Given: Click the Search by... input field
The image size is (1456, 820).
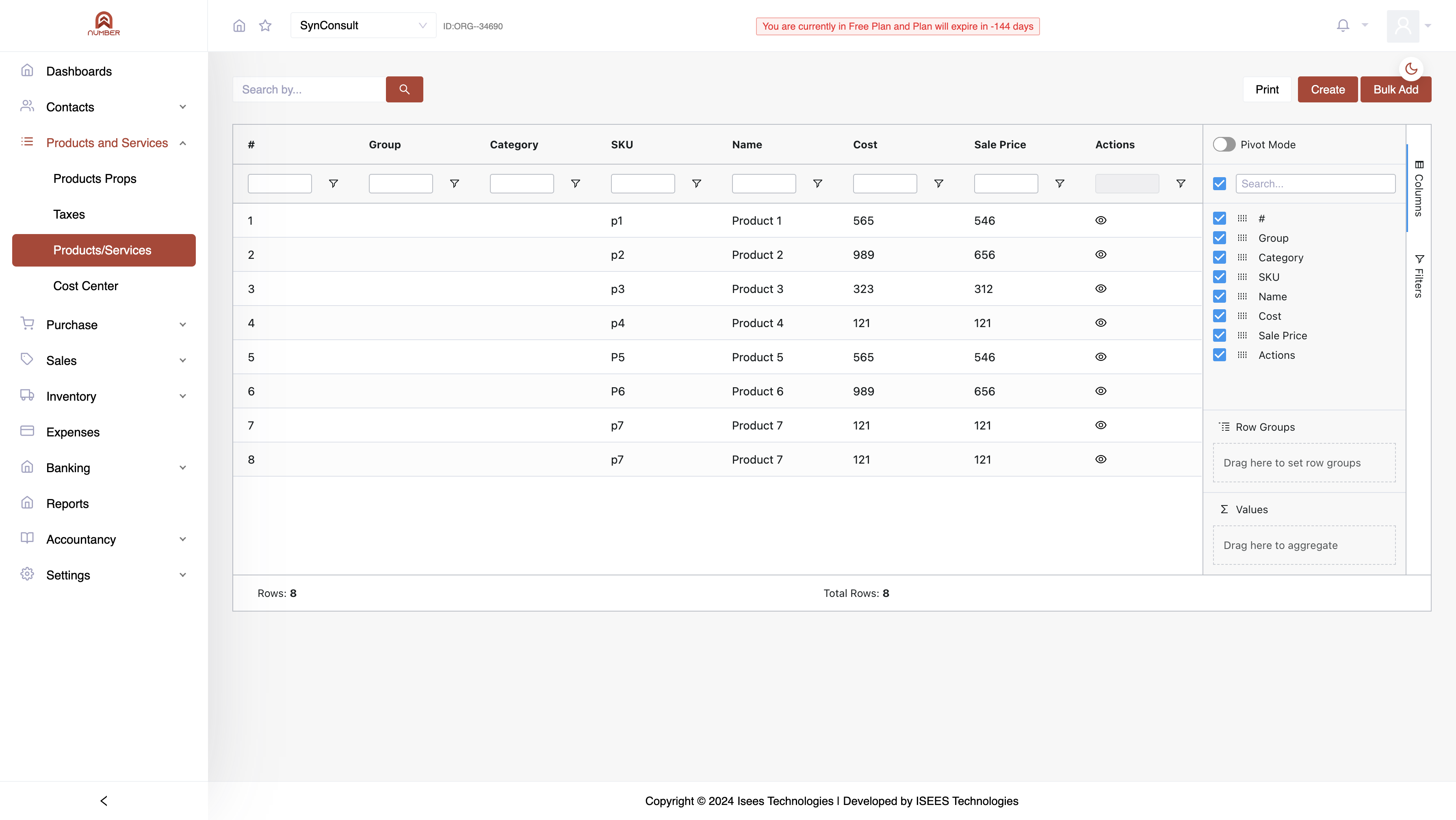Looking at the screenshot, I should (x=309, y=89).
